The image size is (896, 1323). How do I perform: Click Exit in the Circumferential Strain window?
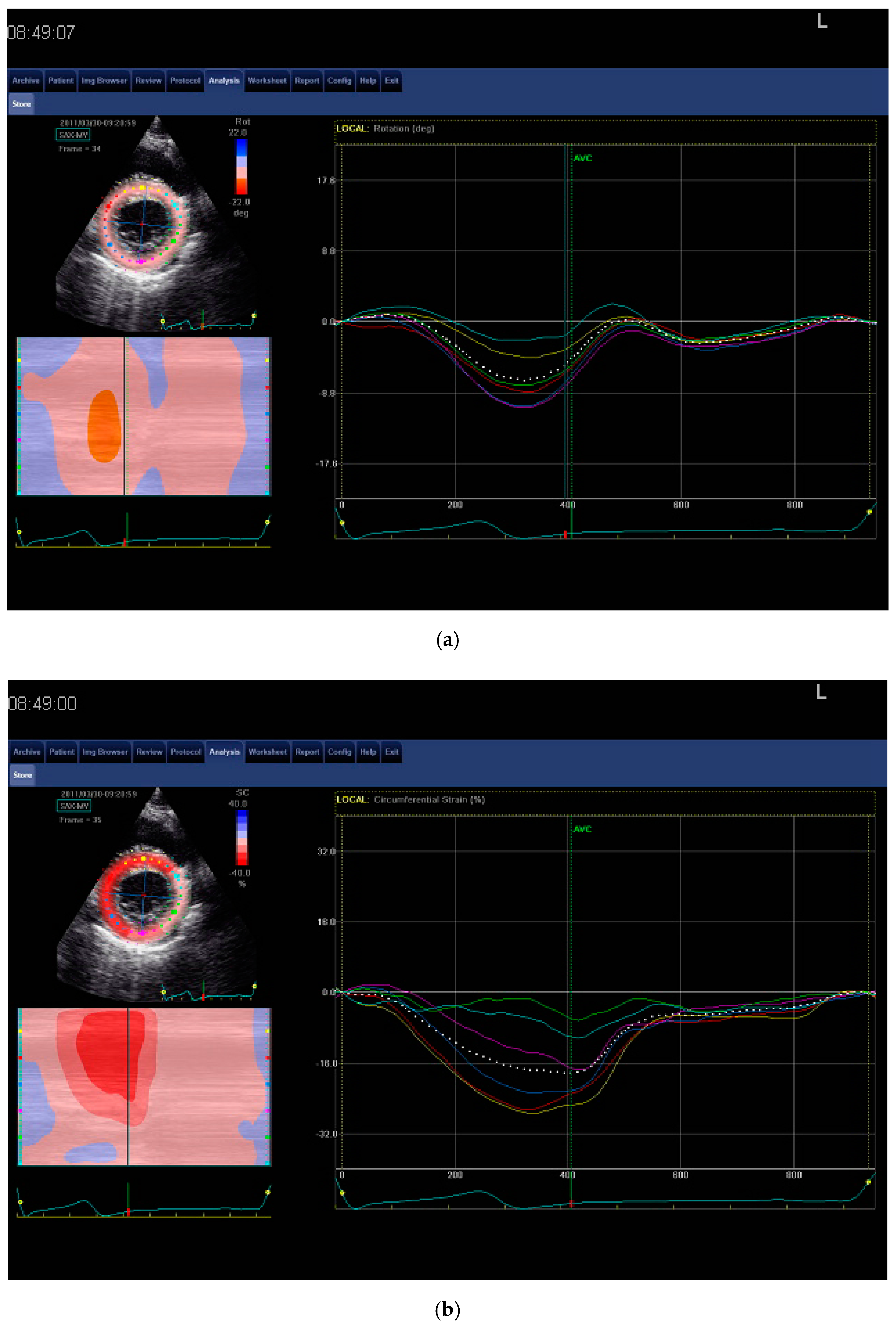click(392, 752)
